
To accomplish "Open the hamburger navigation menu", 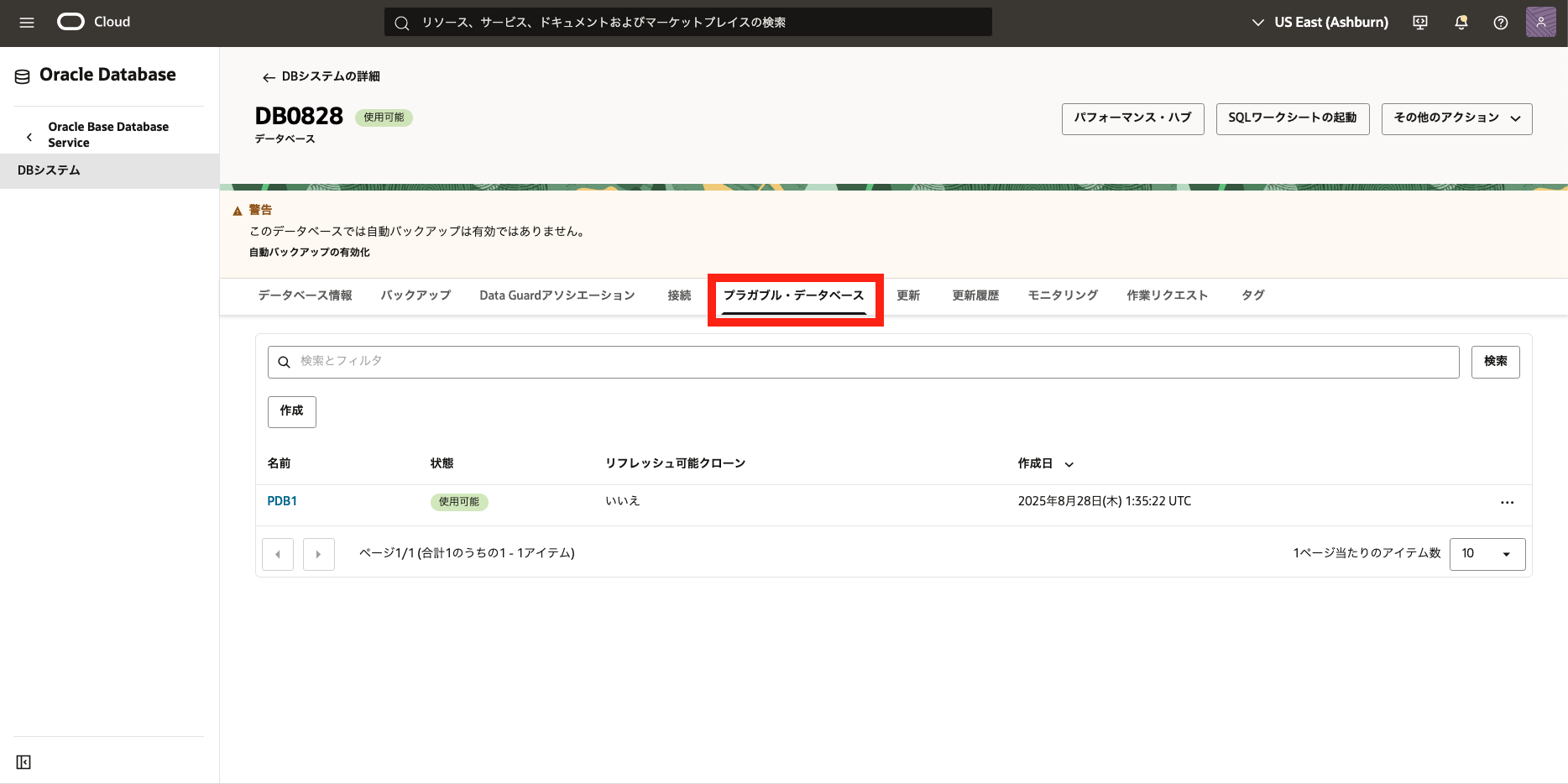I will [27, 23].
